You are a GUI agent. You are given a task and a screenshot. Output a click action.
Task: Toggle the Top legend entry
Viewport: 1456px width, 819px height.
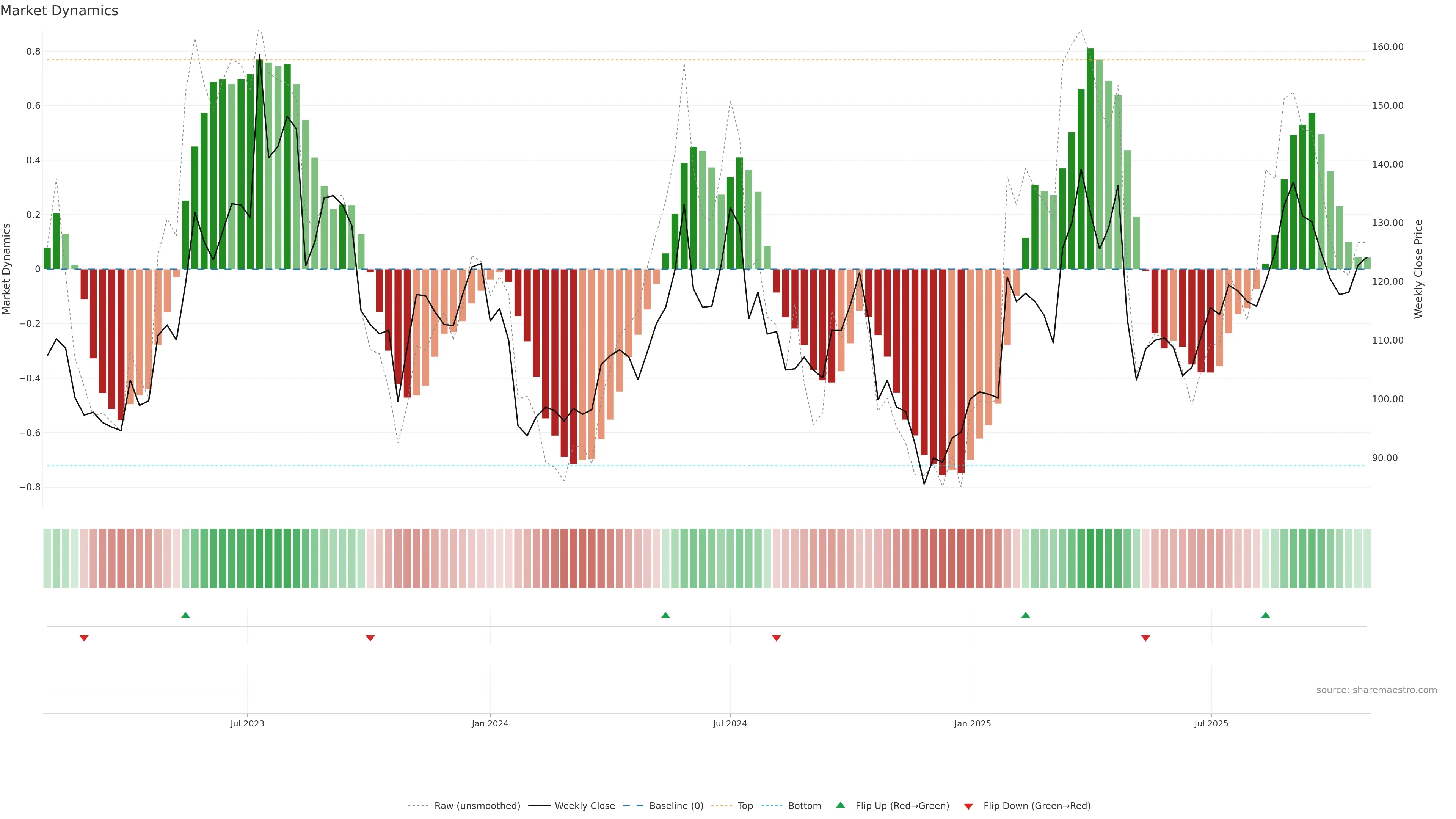745,806
